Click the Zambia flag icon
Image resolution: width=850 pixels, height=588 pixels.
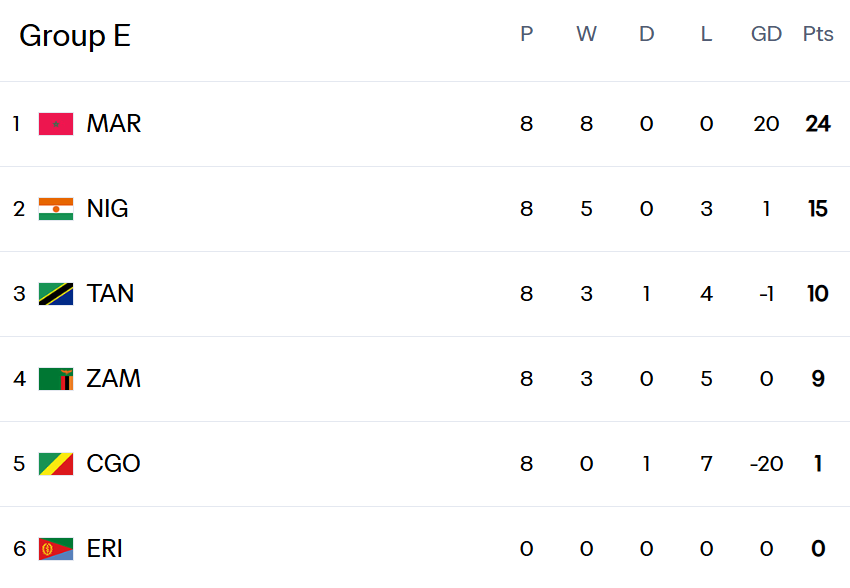pyautogui.click(x=56, y=379)
